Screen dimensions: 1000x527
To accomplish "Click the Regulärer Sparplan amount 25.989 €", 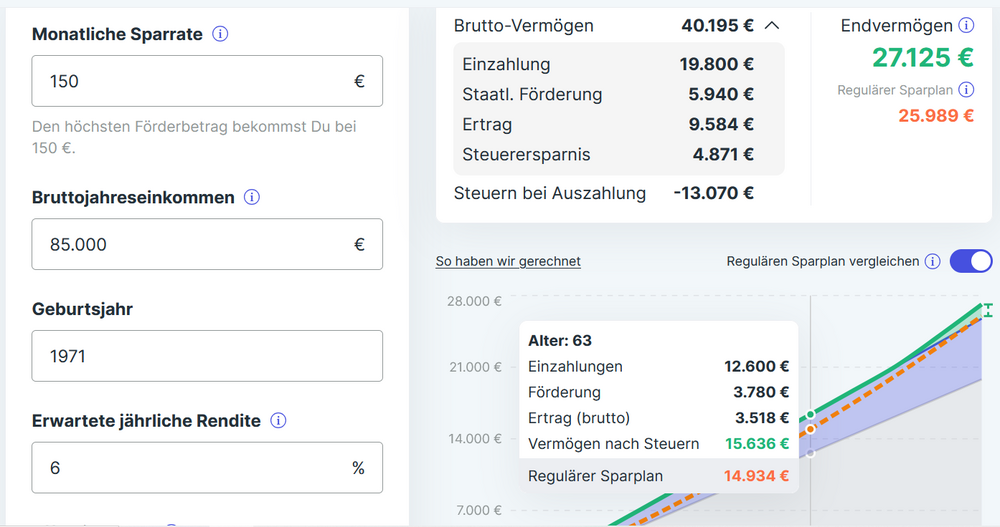I will pos(936,115).
